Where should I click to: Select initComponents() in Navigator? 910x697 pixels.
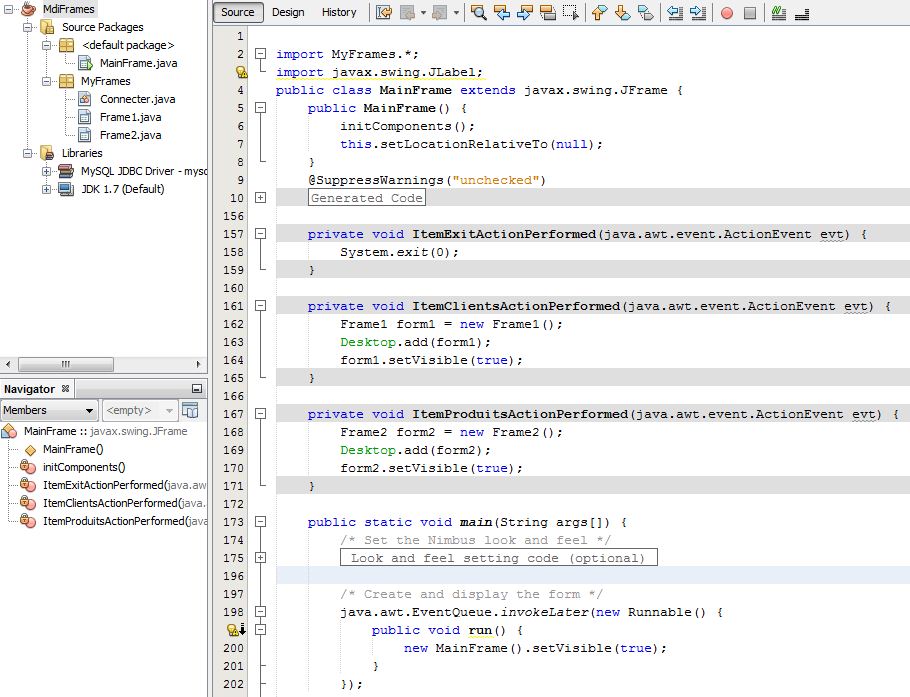tap(84, 467)
